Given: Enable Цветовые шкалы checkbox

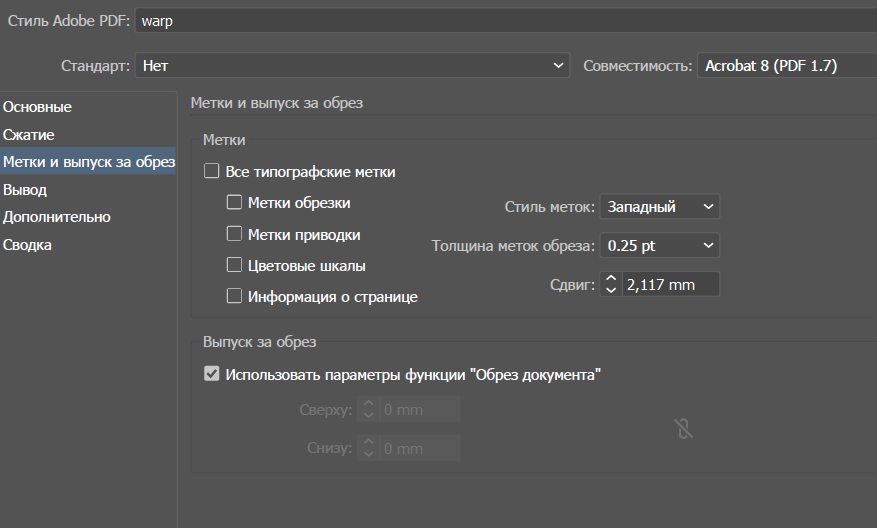Looking at the screenshot, I should pyautogui.click(x=235, y=266).
